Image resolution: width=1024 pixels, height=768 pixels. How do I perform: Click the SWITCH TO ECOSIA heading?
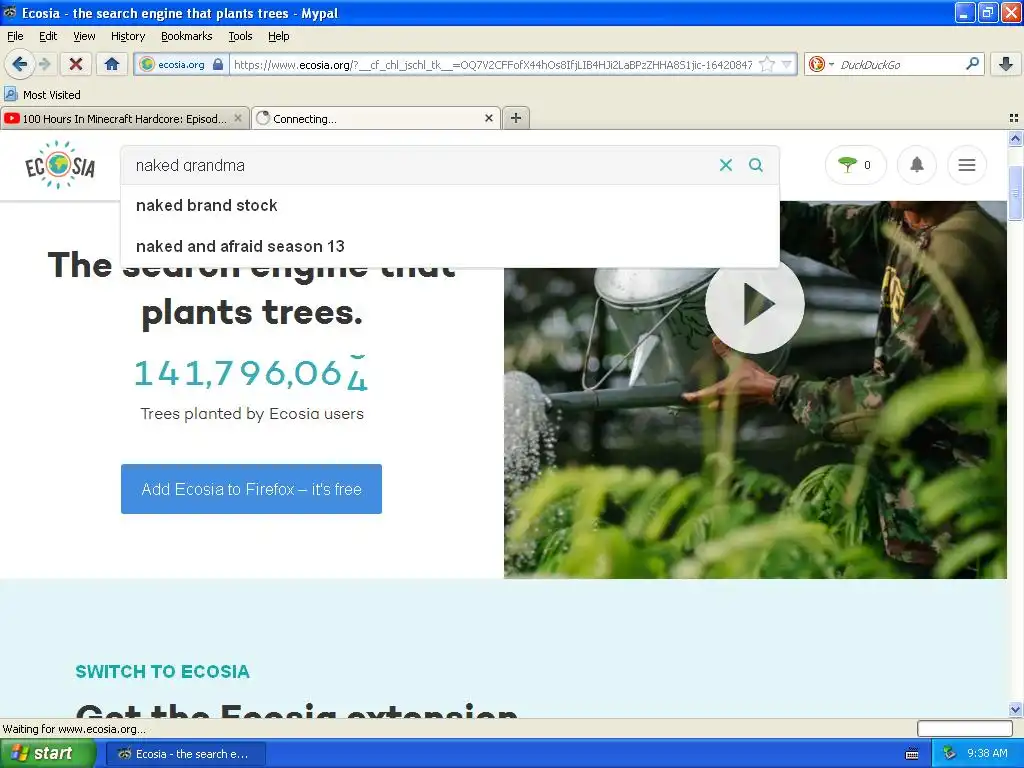[x=163, y=672]
